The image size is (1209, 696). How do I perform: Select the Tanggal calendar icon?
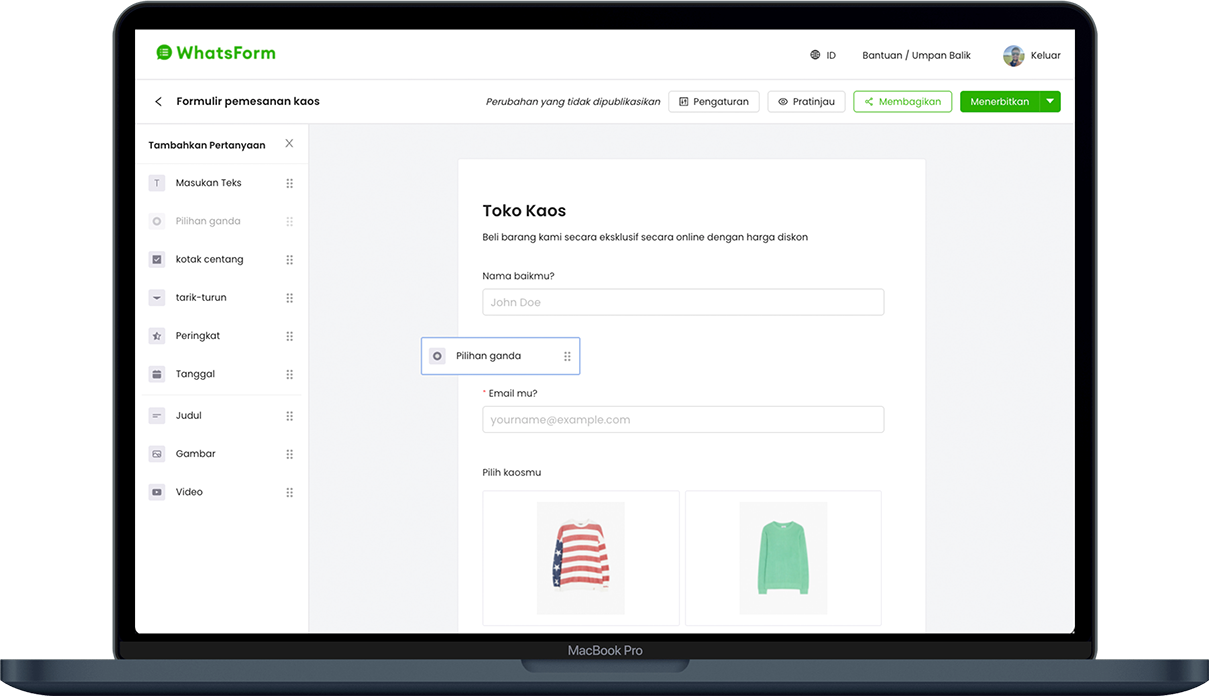point(157,374)
